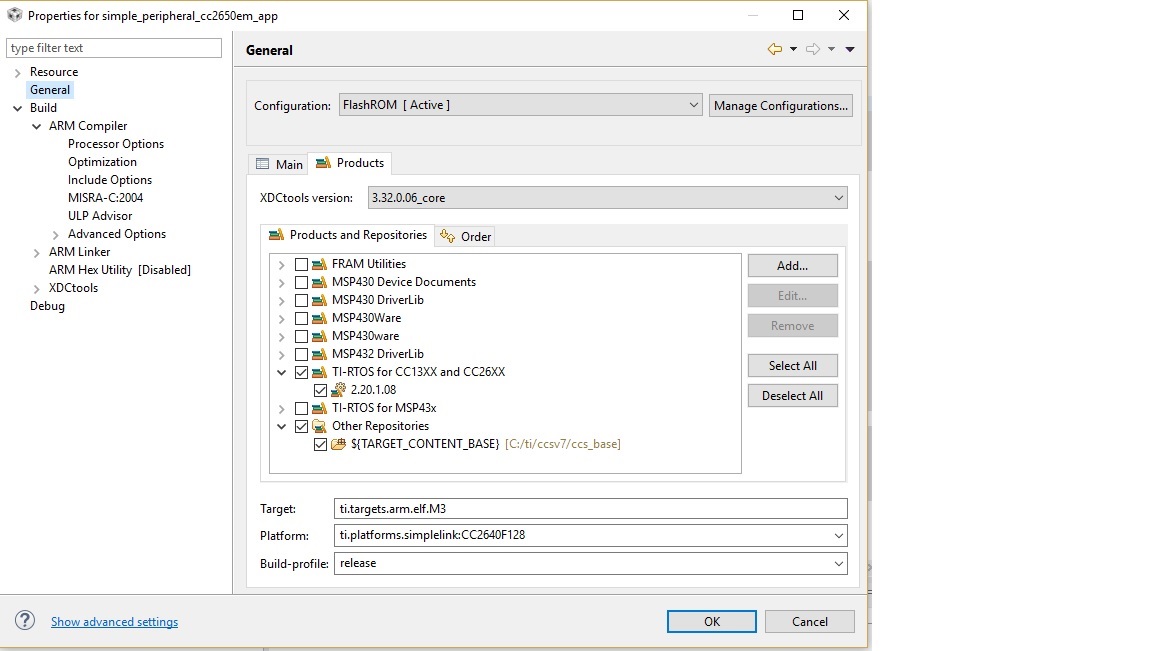Screen dimensions: 1152x651
Task: Click the back navigation arrow icon
Action: point(774,49)
